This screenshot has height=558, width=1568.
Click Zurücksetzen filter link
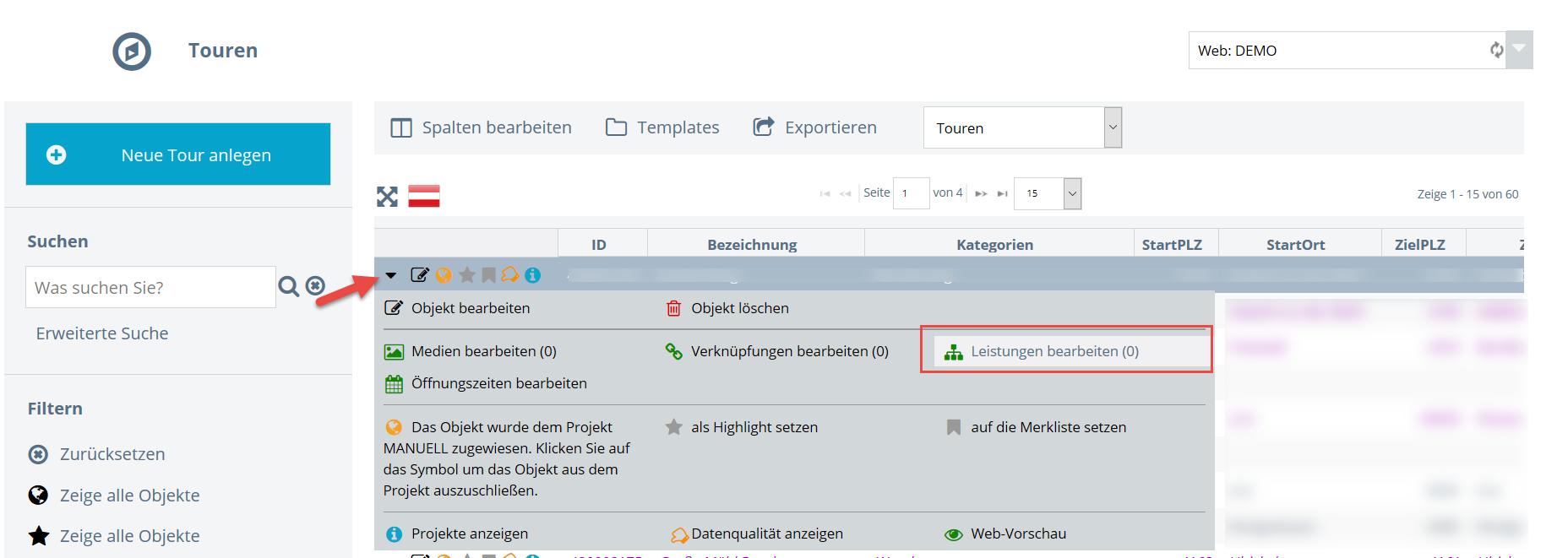point(112,454)
